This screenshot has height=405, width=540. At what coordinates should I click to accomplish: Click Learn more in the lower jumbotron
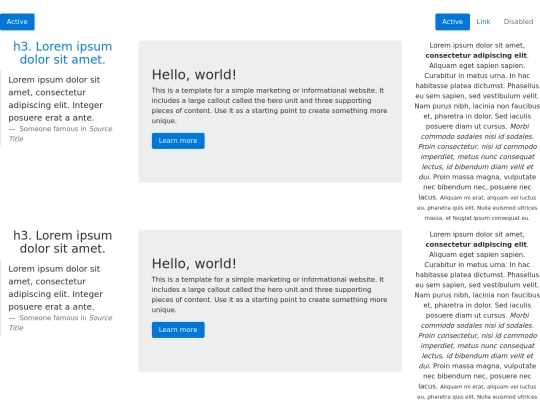[178, 330]
